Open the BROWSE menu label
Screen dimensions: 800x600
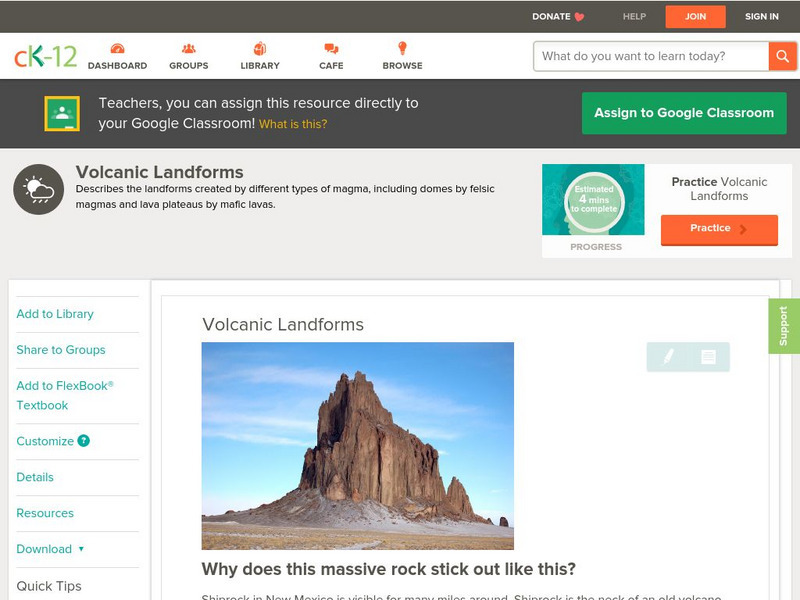coord(403,66)
